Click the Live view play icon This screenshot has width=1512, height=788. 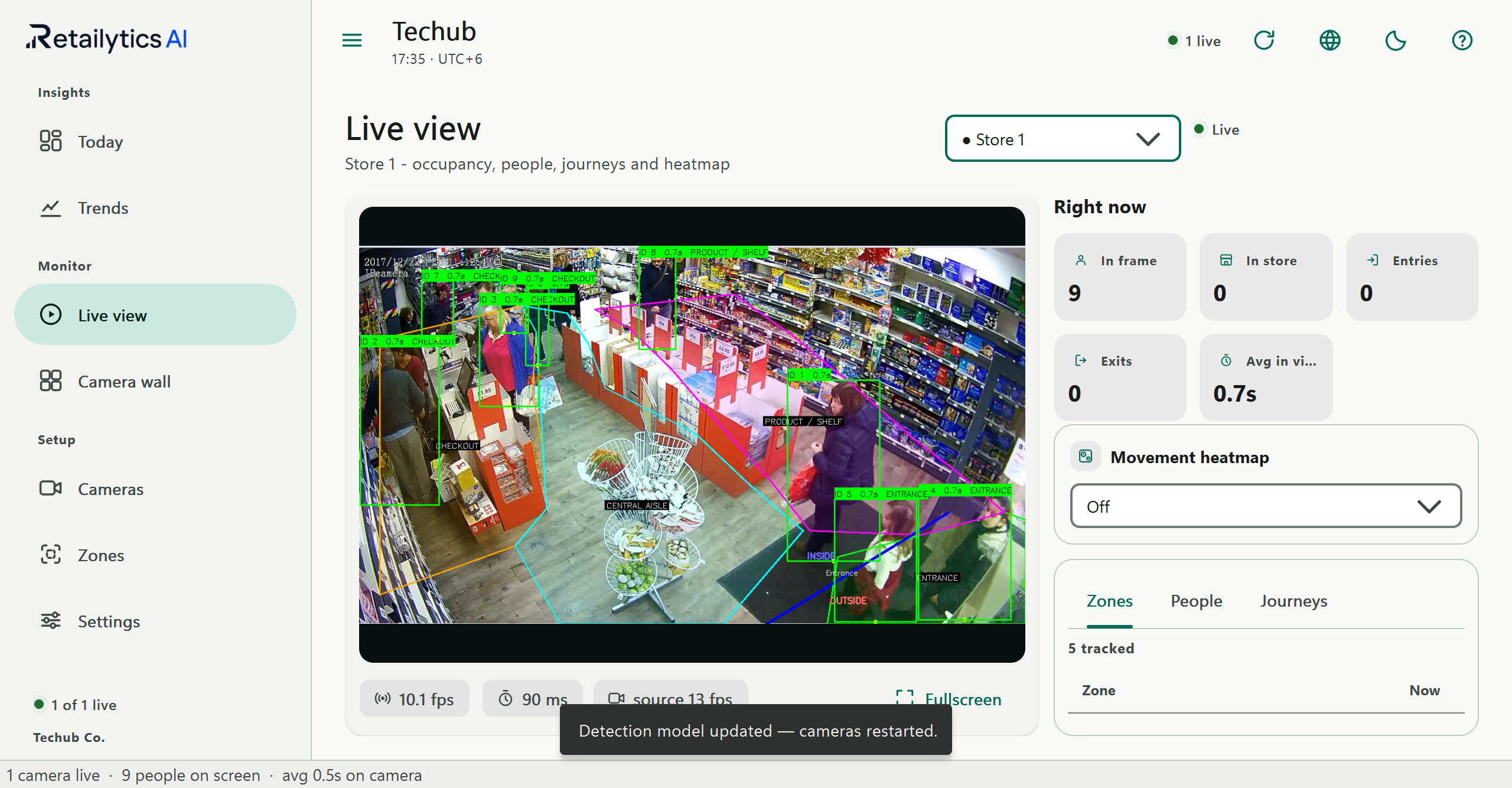click(51, 314)
